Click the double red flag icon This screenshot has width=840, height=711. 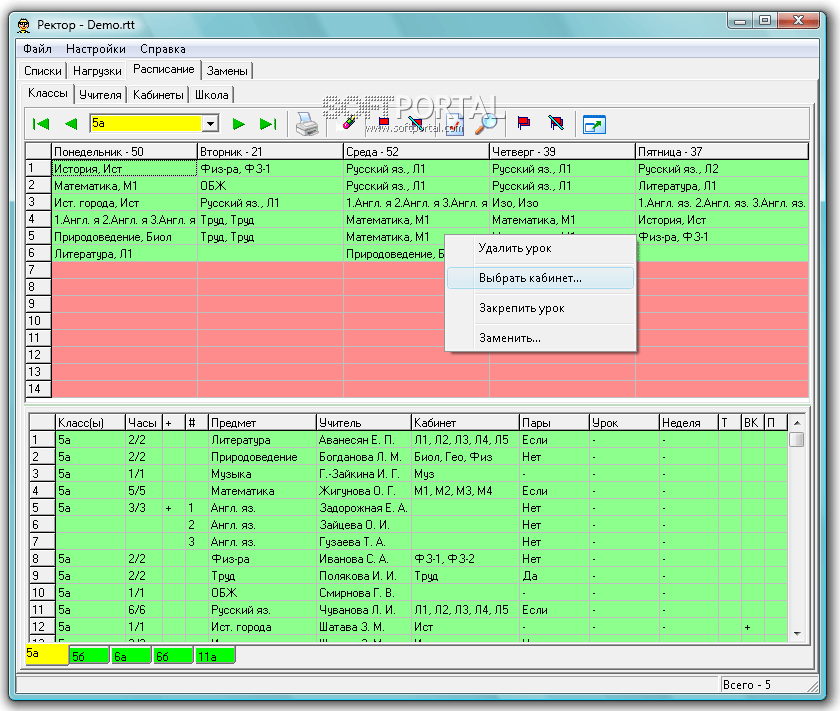pos(524,124)
